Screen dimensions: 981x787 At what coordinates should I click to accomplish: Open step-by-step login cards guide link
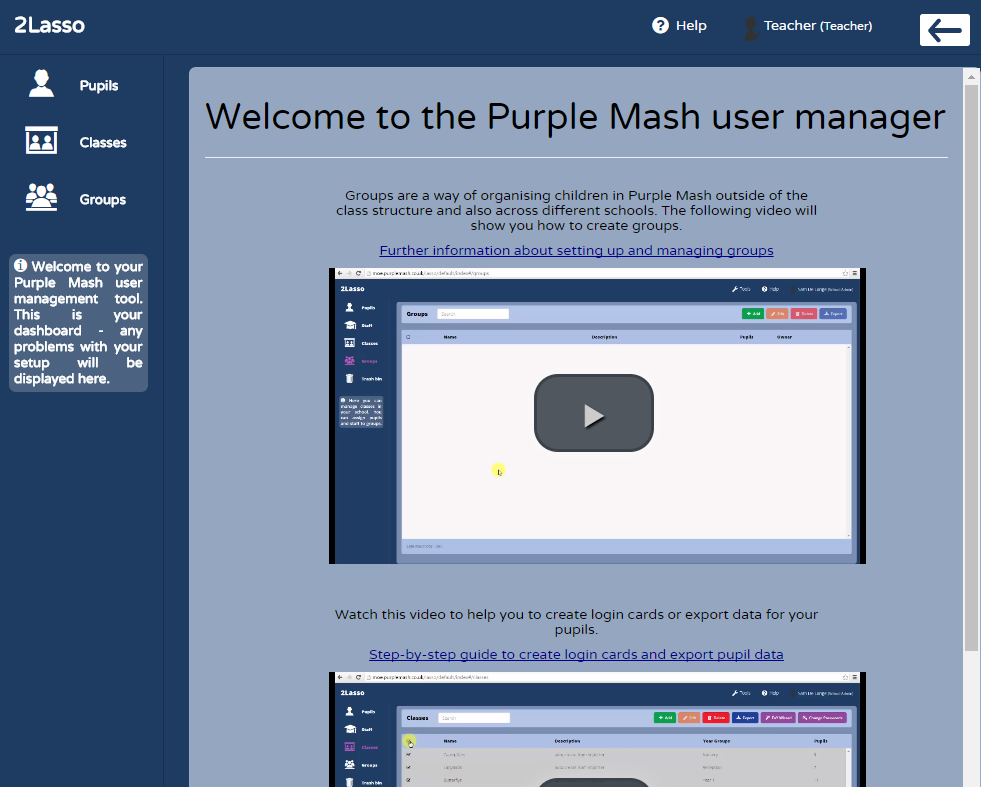click(576, 654)
